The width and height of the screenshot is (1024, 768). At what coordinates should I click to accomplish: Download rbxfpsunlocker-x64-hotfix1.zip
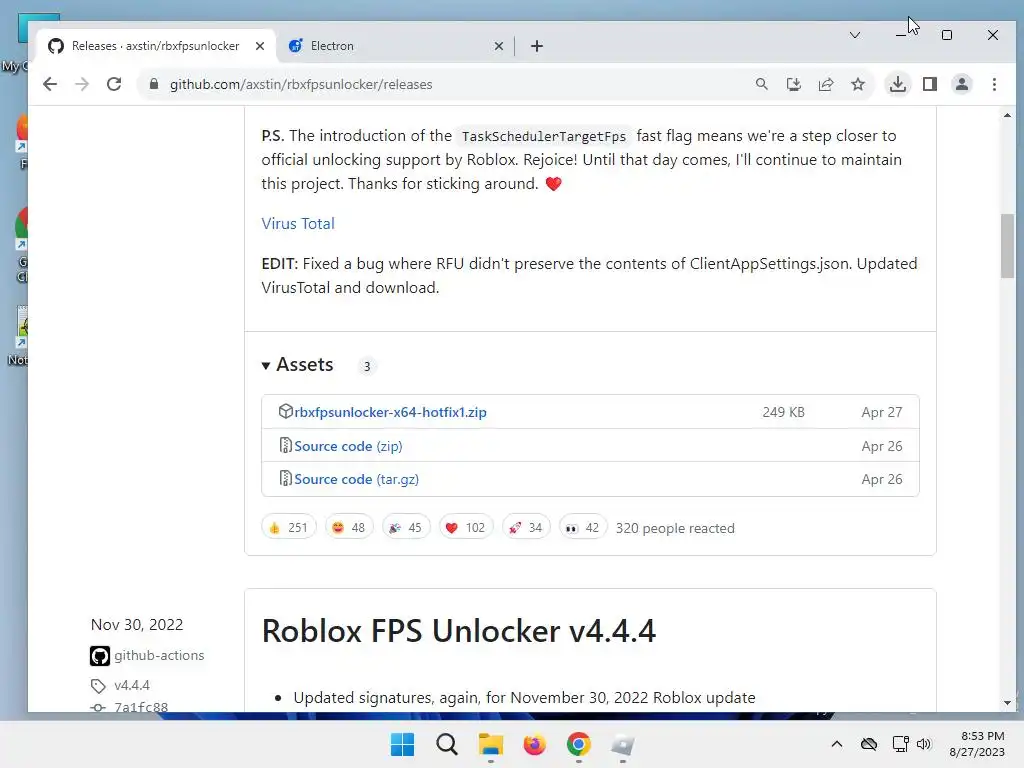(x=390, y=412)
